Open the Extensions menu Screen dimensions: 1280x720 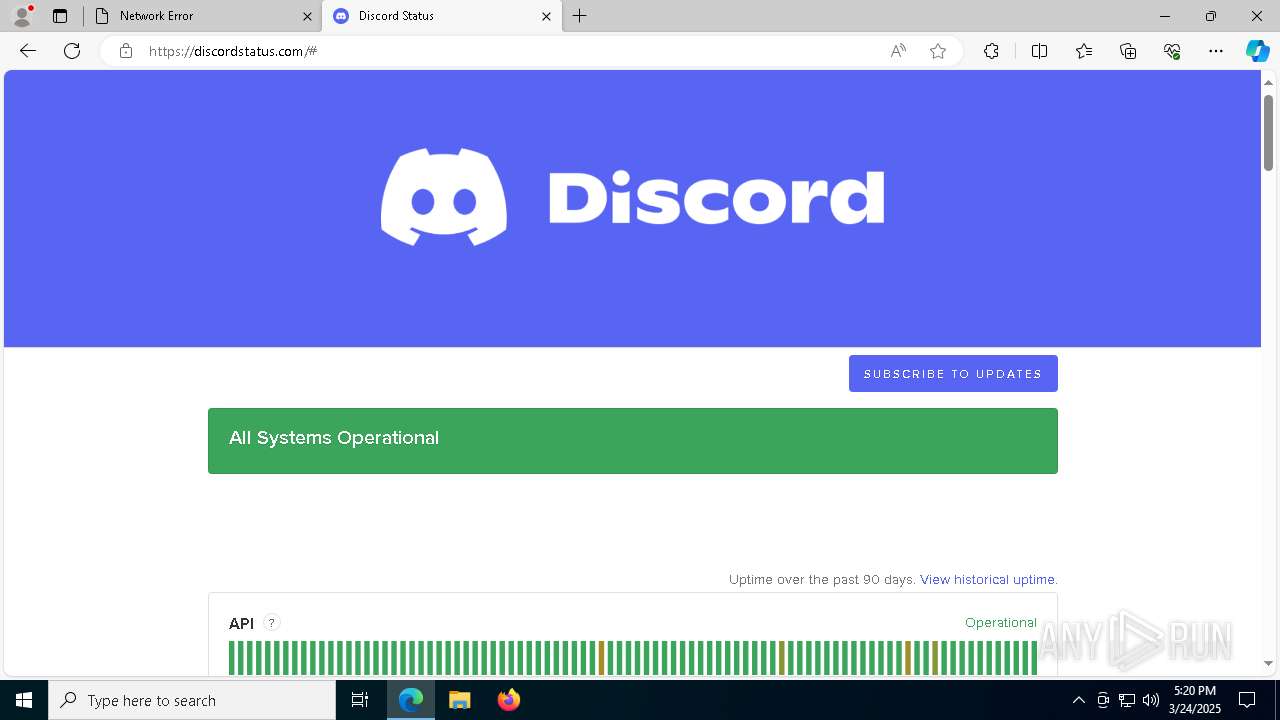tap(991, 51)
